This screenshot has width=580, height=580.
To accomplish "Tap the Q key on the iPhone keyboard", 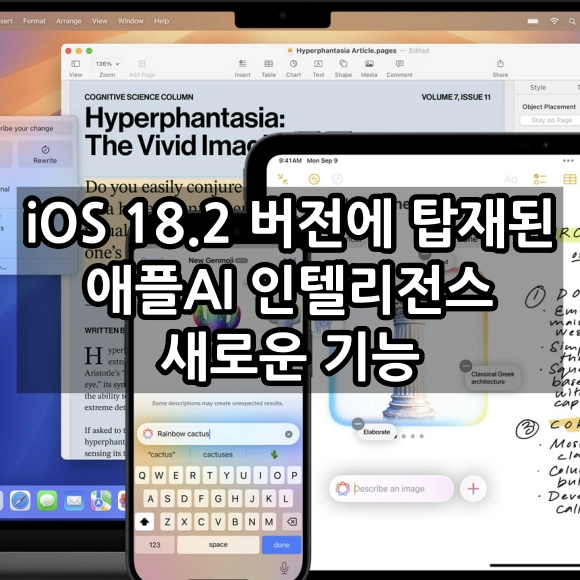I will (142, 475).
